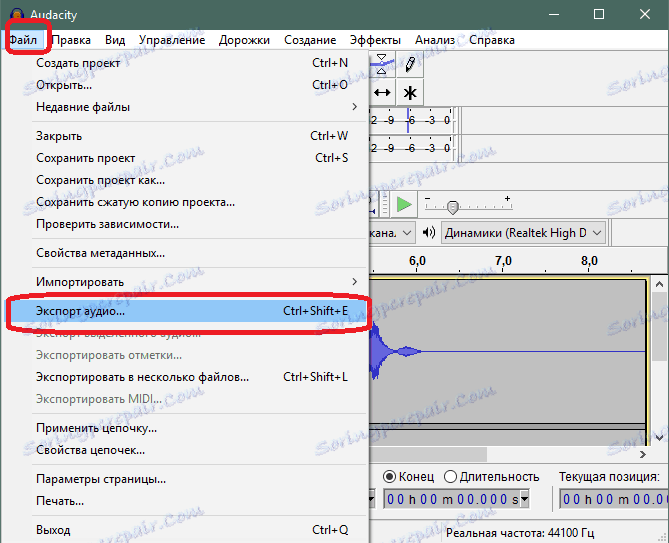Click the lower recording level meter
The height and width of the screenshot is (543, 669).
[x=411, y=148]
